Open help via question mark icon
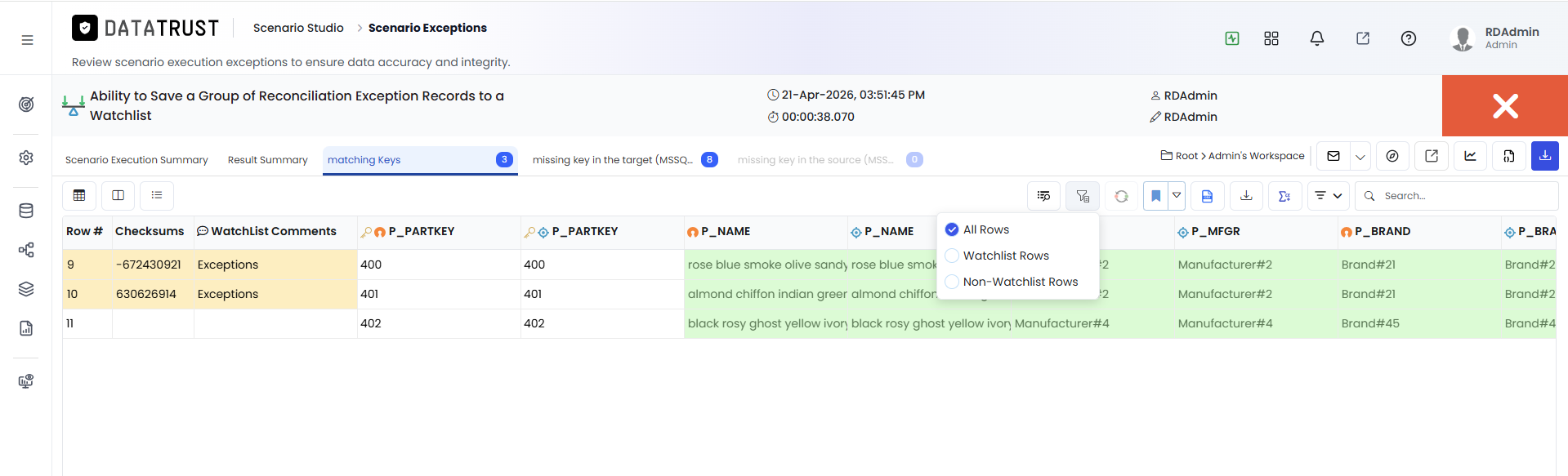 tap(1409, 38)
